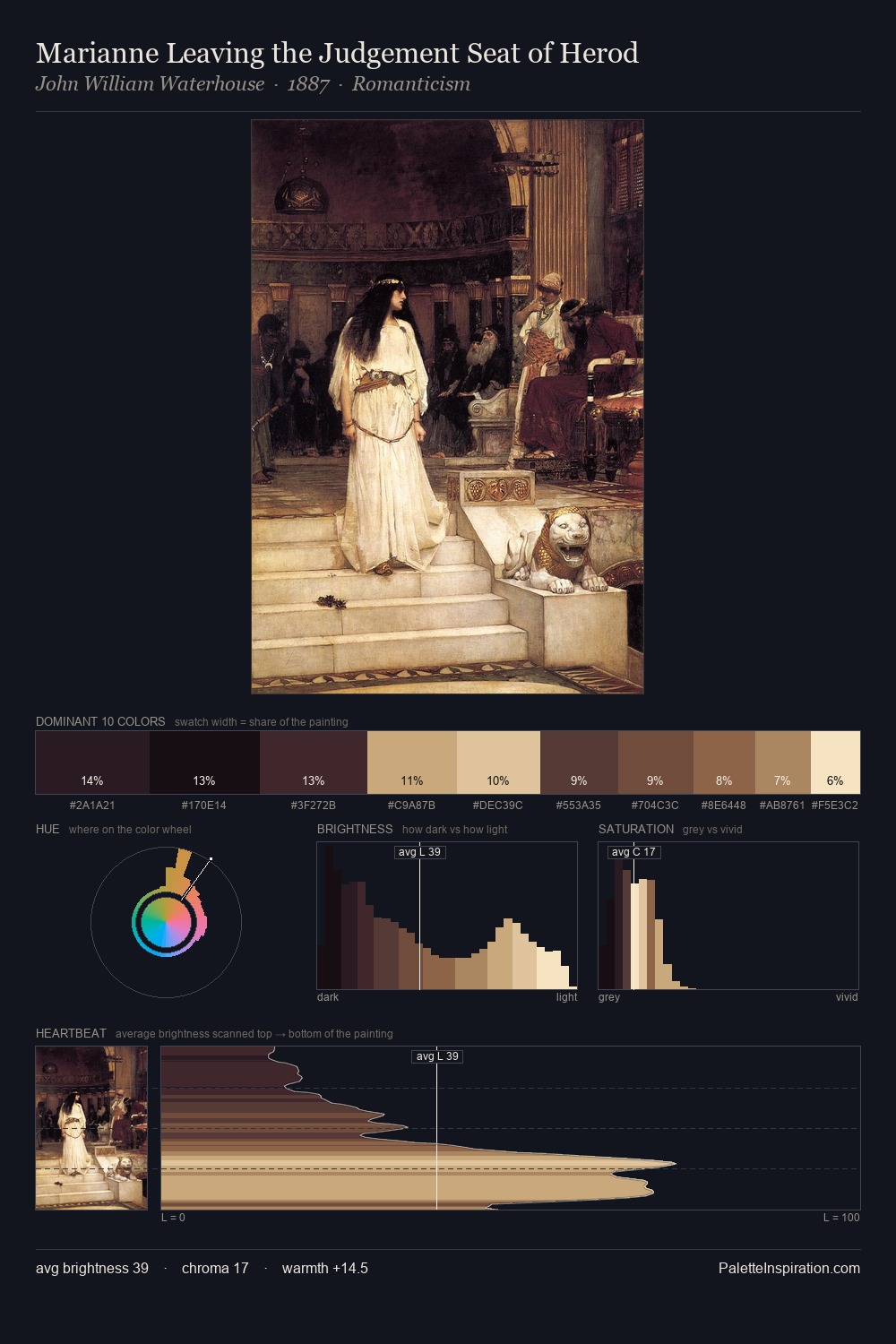The height and width of the screenshot is (1344, 896).
Task: Choose the #704C3C brown swatch
Action: (x=655, y=762)
